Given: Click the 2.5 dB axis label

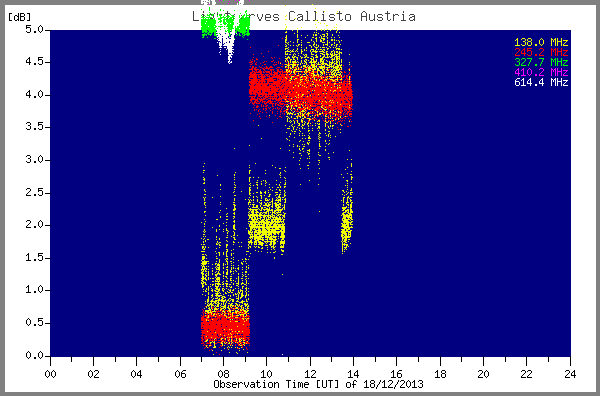Looking at the screenshot, I should 34,192.
